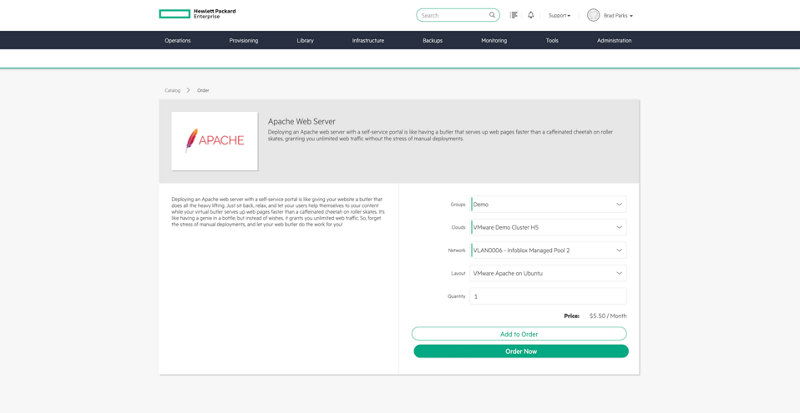
Task: Open the Tools menu
Action: [552, 40]
